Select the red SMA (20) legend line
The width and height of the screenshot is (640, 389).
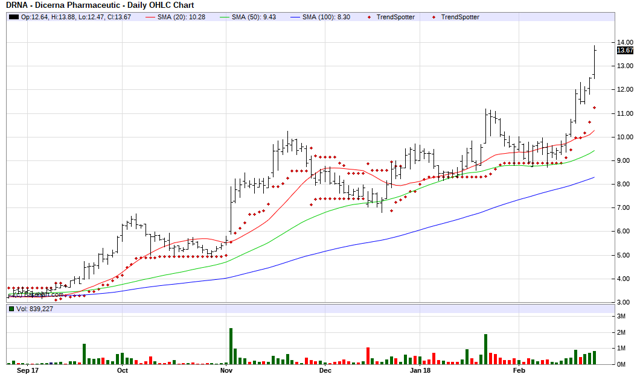point(150,17)
